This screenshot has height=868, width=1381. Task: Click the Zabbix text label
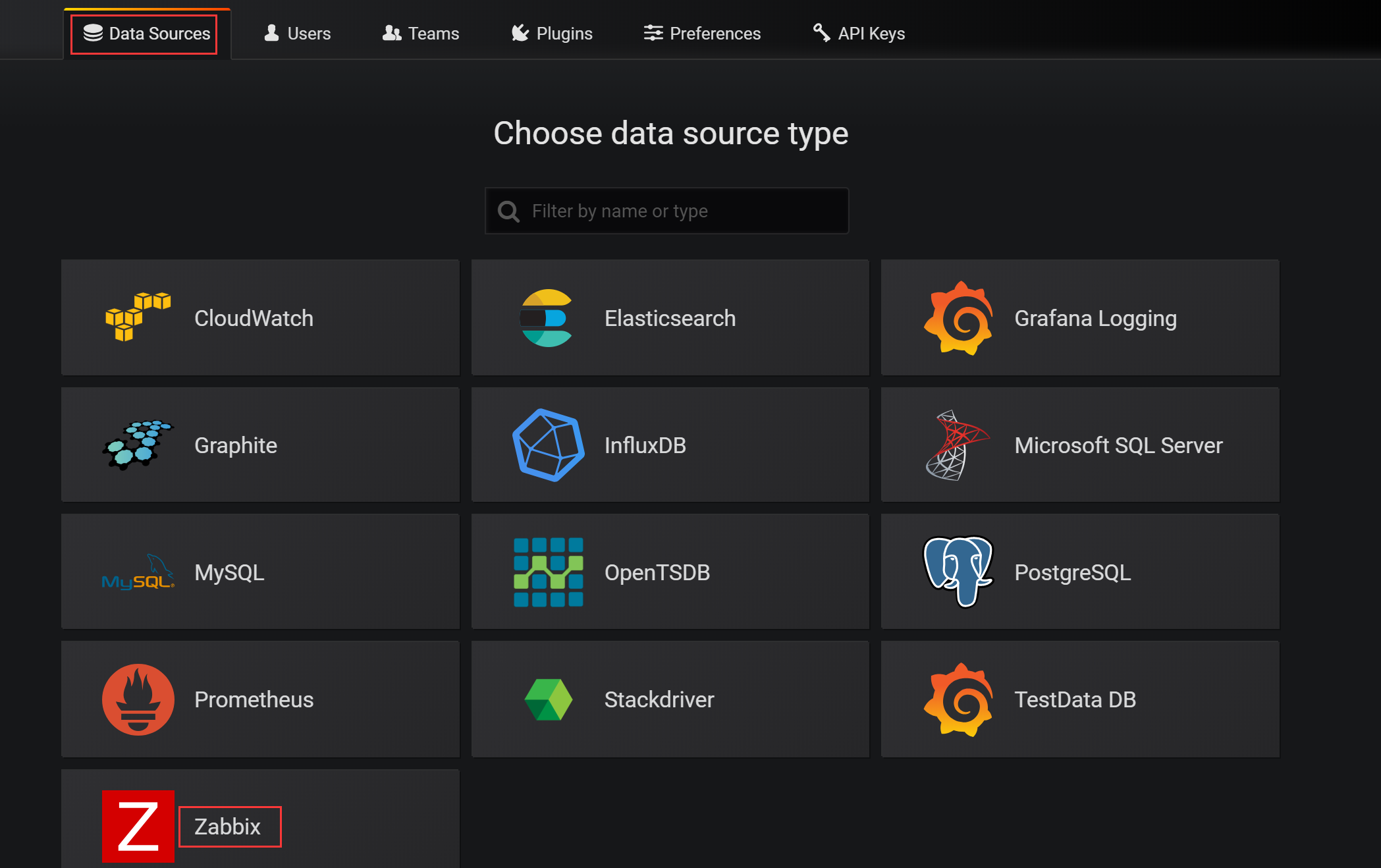228,827
